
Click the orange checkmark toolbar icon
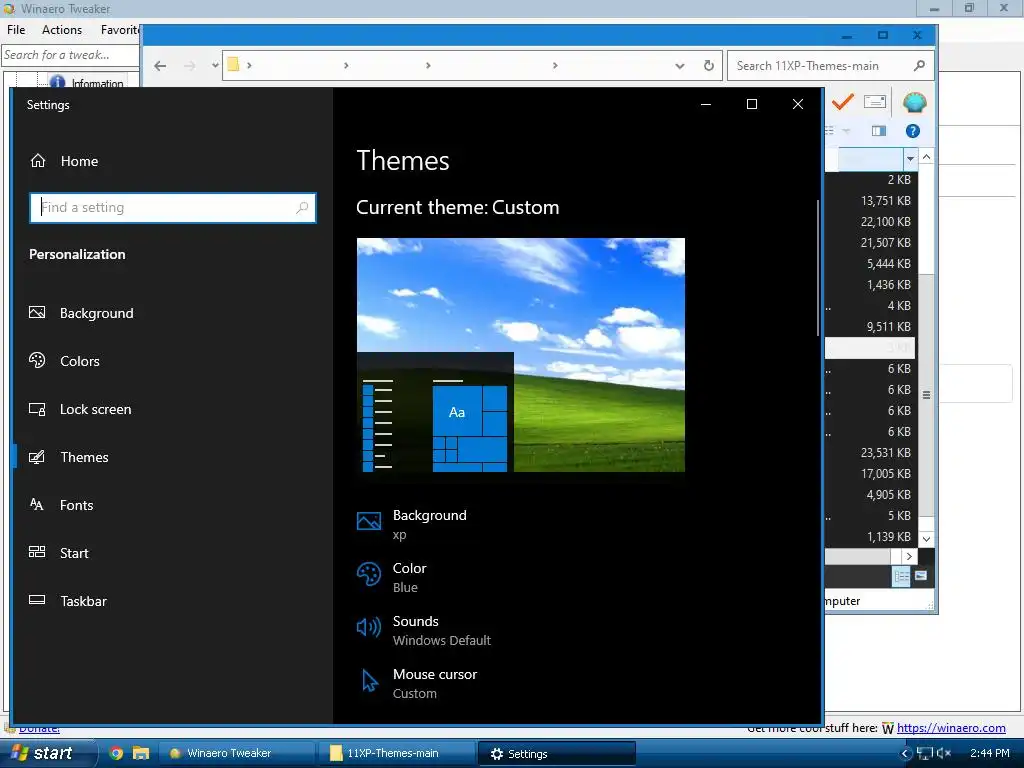point(842,102)
